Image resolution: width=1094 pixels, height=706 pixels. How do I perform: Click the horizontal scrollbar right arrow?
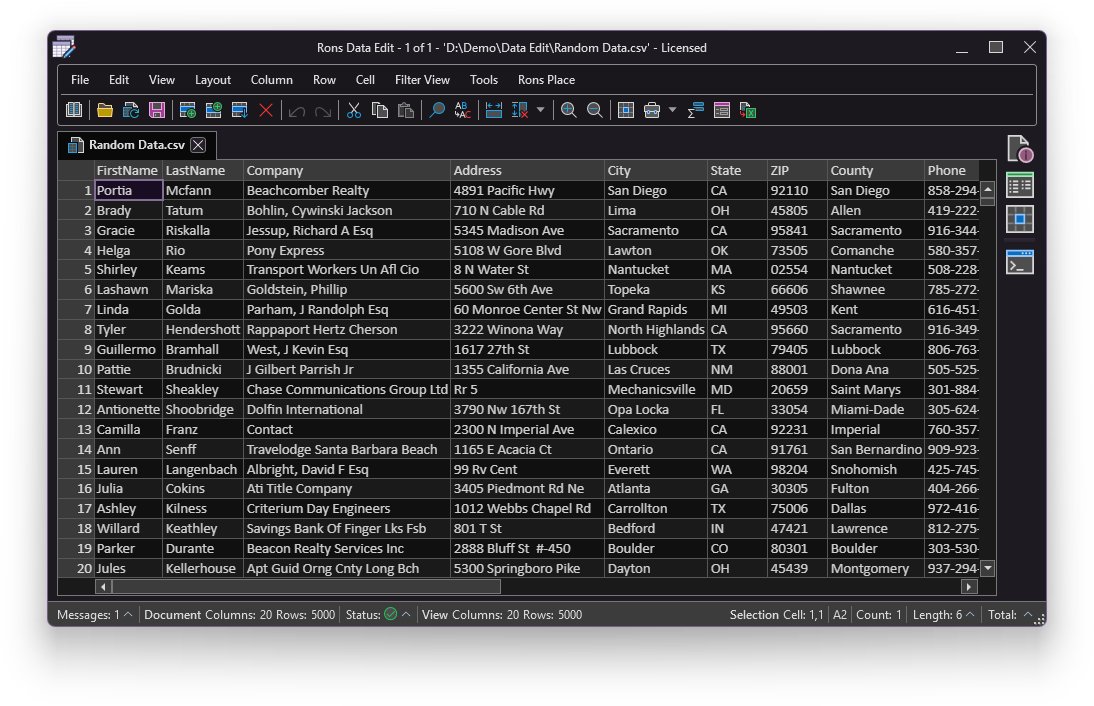(x=968, y=587)
